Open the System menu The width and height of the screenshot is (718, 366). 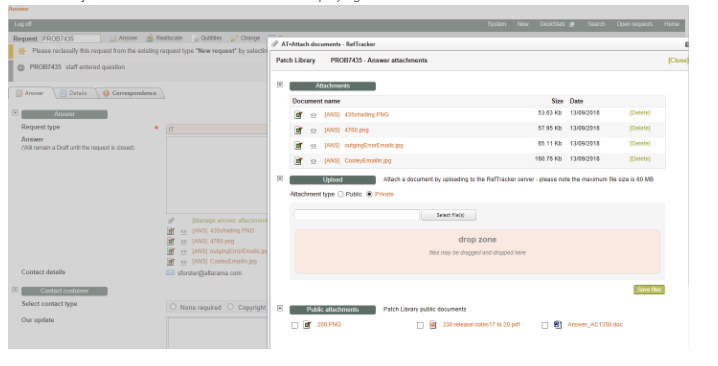496,24
